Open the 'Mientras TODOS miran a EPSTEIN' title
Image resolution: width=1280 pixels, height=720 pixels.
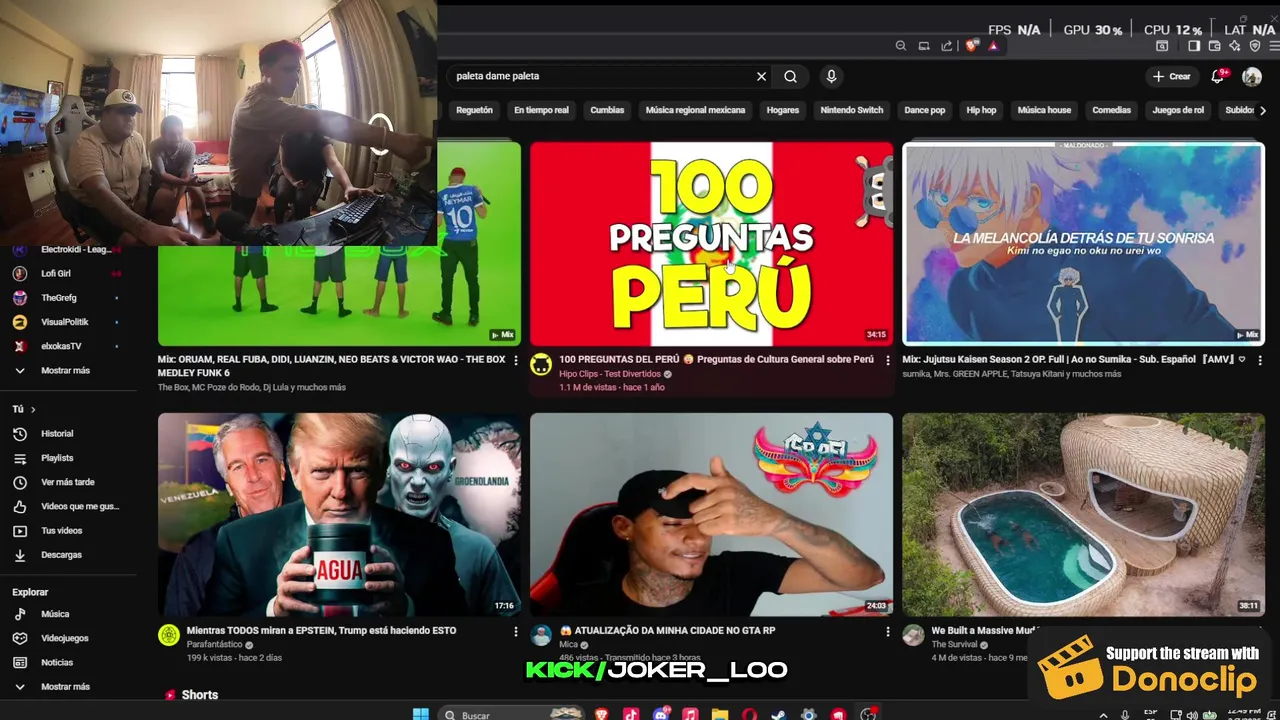click(x=321, y=631)
